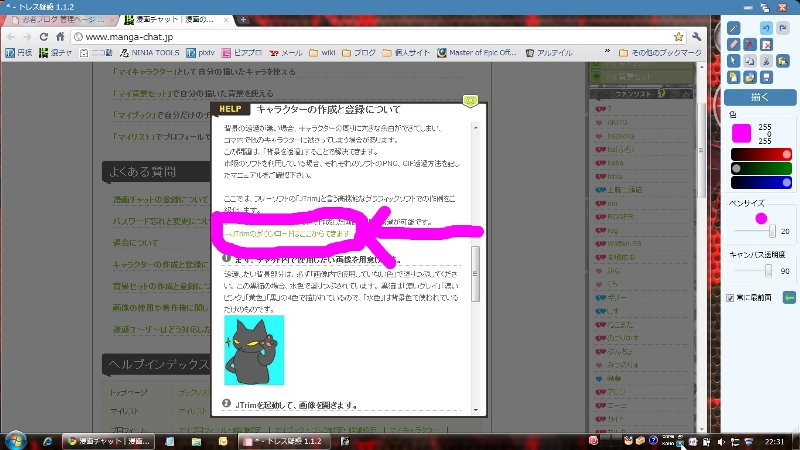Image resolution: width=800 pixels, height=450 pixels.
Task: Open the wiki bookmark folder
Action: click(322, 53)
